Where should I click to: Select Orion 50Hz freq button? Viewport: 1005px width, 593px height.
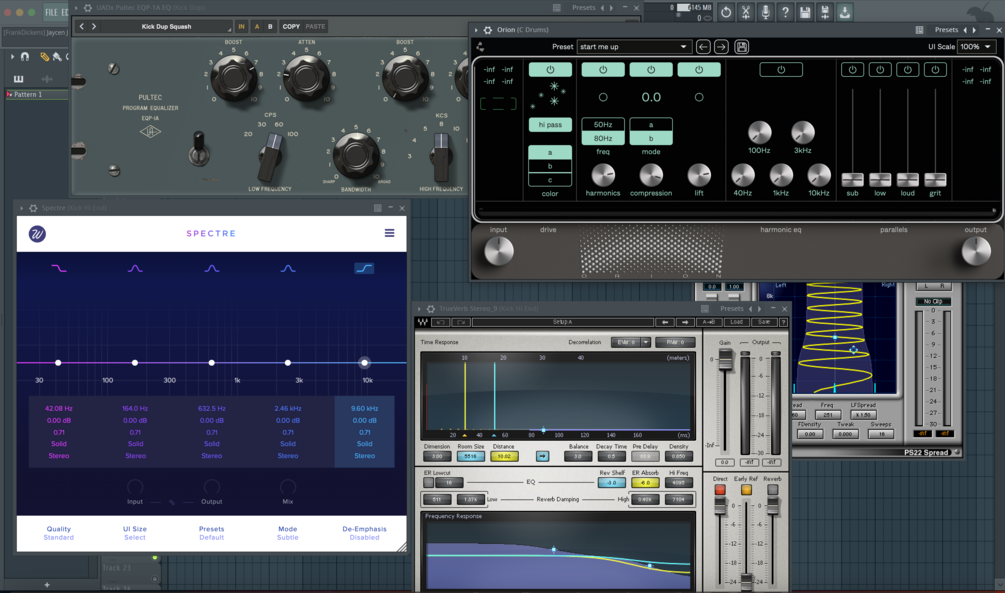pos(602,124)
